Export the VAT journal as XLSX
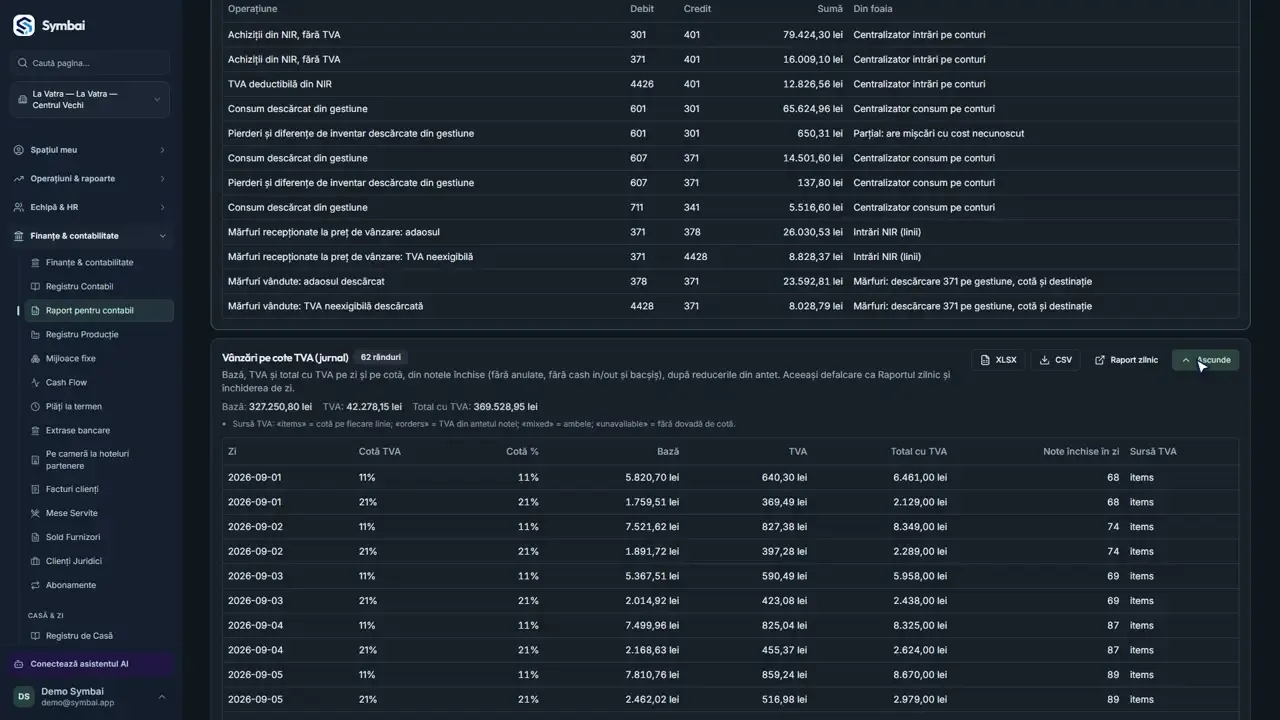This screenshot has height=720, width=1280. [x=998, y=360]
